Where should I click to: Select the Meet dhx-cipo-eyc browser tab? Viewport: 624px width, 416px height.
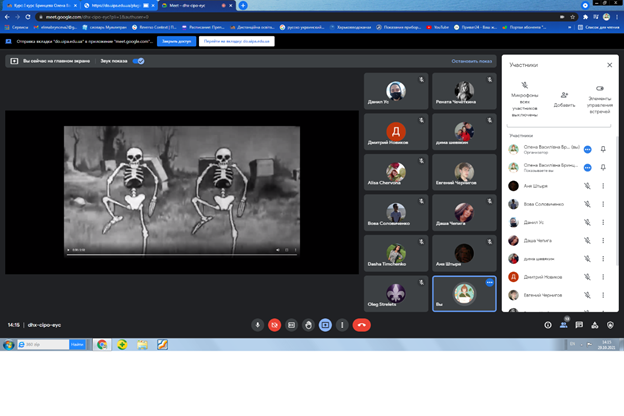point(197,6)
